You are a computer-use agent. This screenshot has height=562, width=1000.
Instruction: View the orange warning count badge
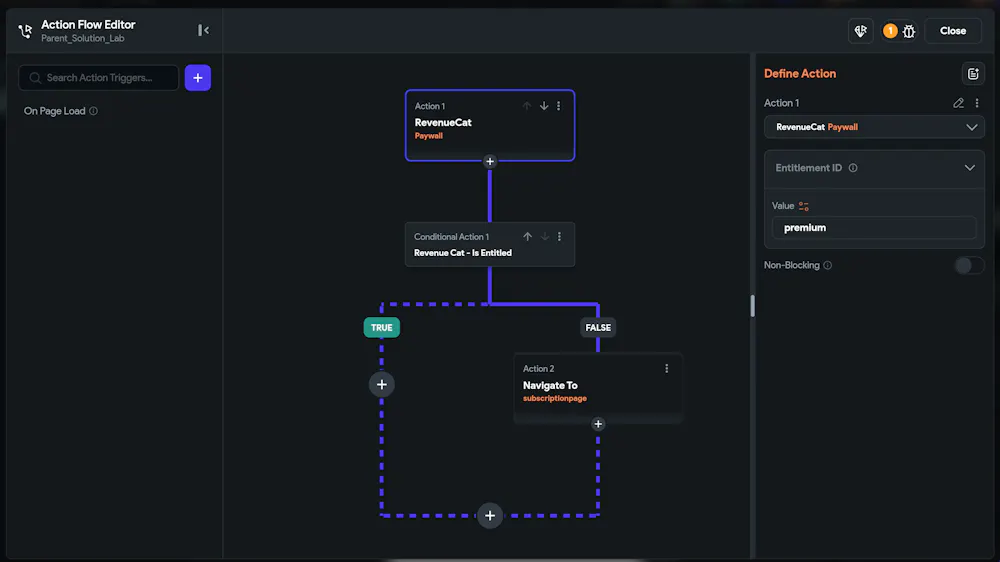pos(890,31)
